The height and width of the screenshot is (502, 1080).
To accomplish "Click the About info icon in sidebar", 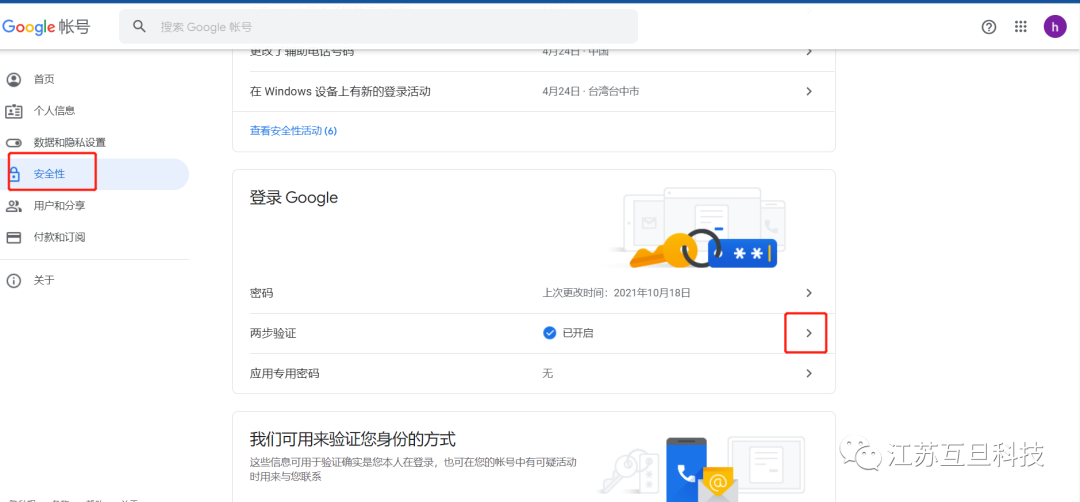I will click(14, 281).
